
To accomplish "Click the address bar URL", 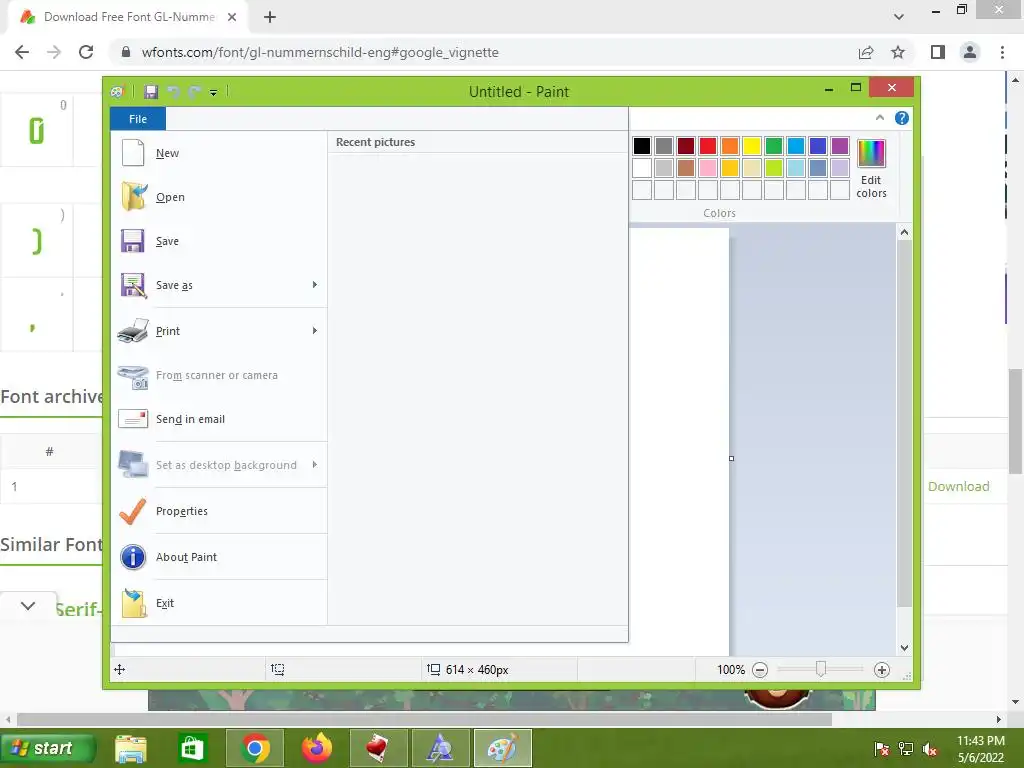I will click(x=320, y=52).
